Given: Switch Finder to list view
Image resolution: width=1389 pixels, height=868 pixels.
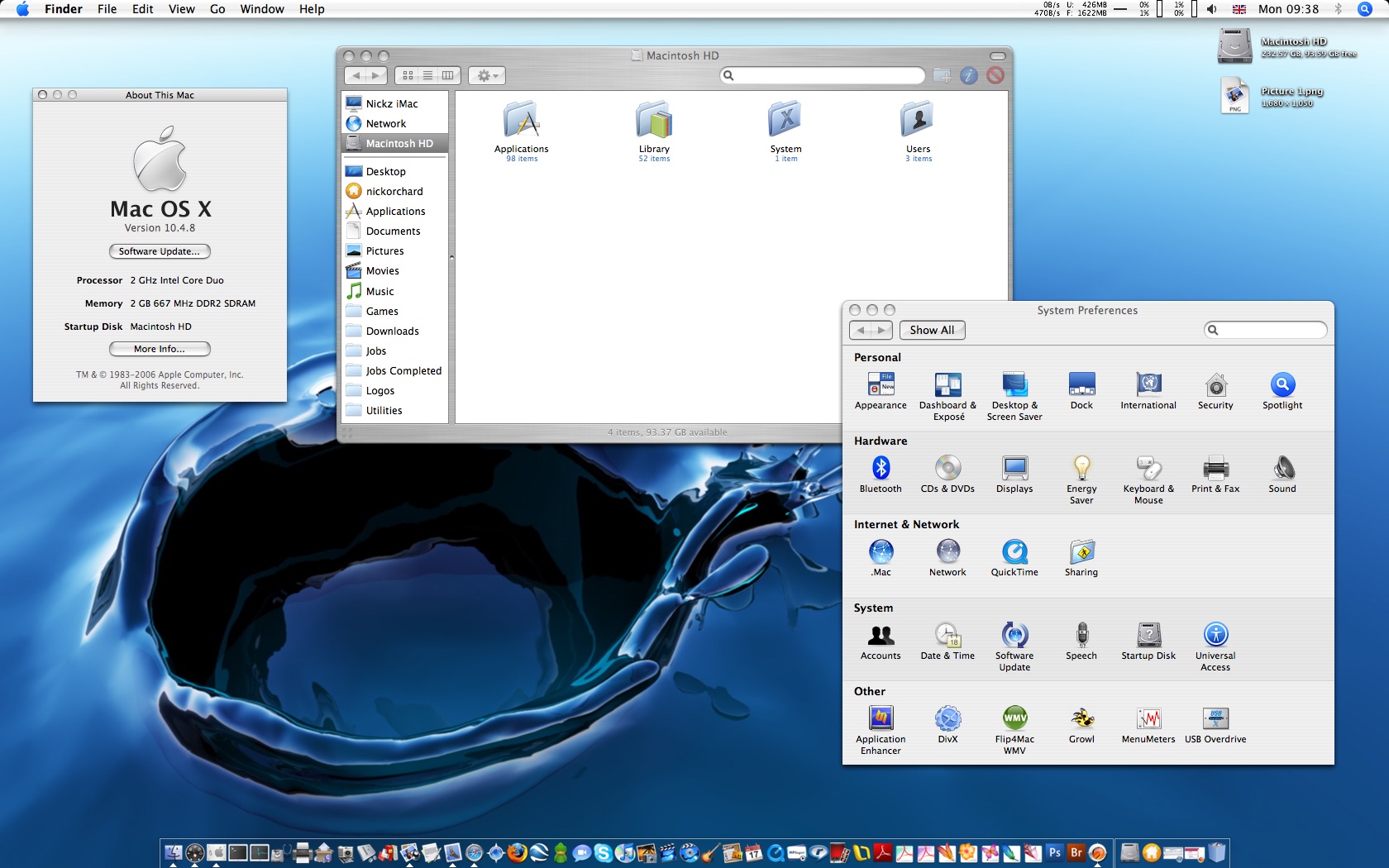Looking at the screenshot, I should [x=427, y=76].
